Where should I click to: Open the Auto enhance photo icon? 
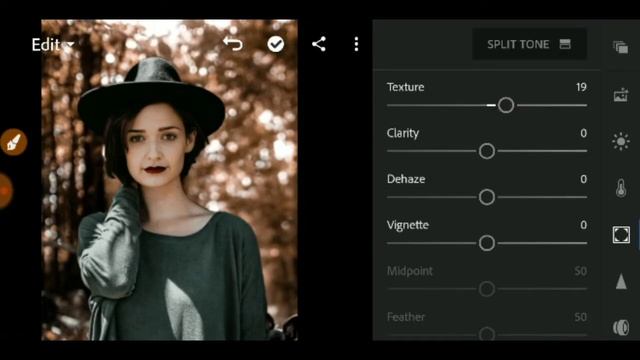(x=621, y=95)
